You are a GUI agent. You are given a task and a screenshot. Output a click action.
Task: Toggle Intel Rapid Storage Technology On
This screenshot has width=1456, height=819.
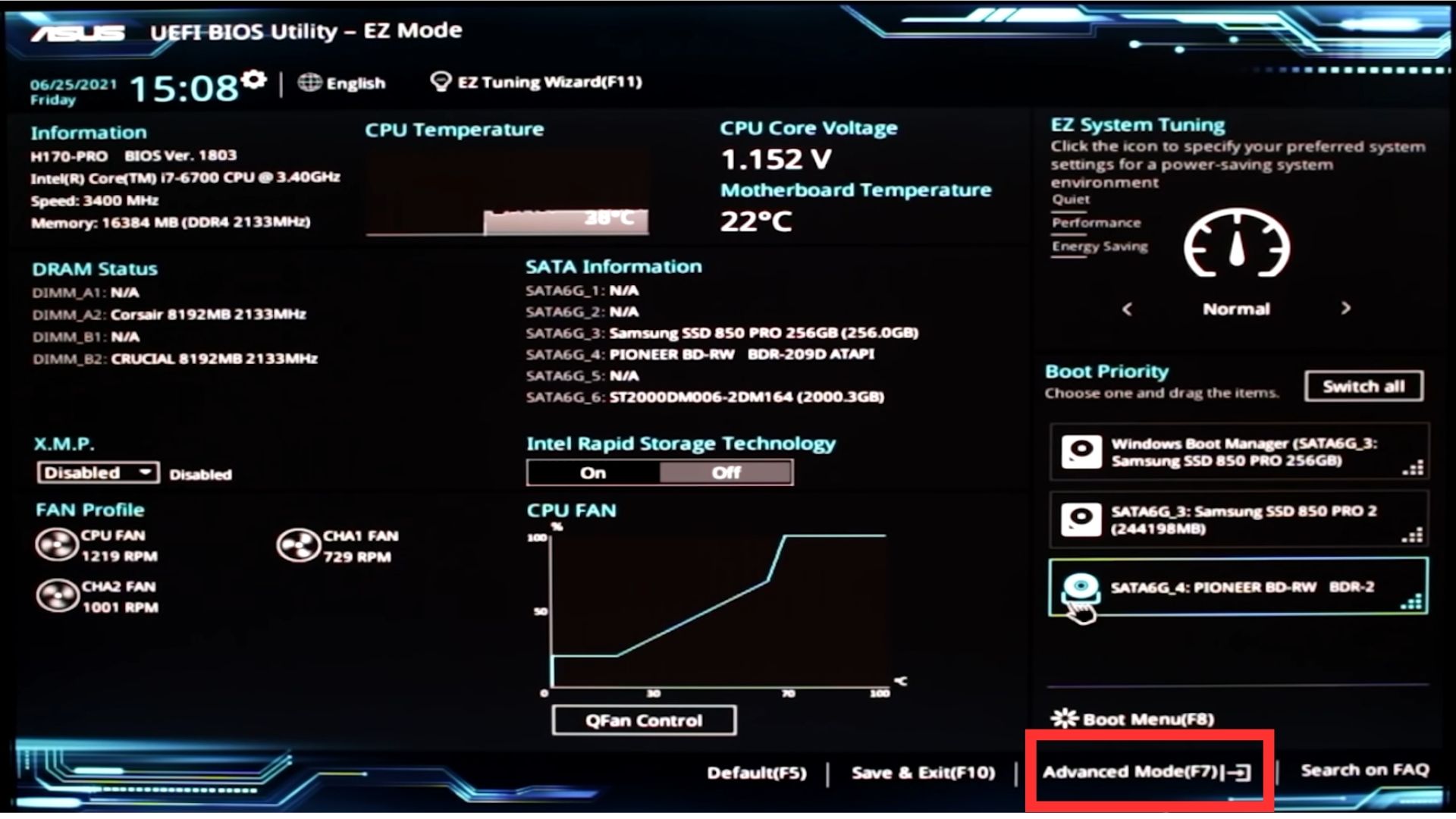(590, 473)
